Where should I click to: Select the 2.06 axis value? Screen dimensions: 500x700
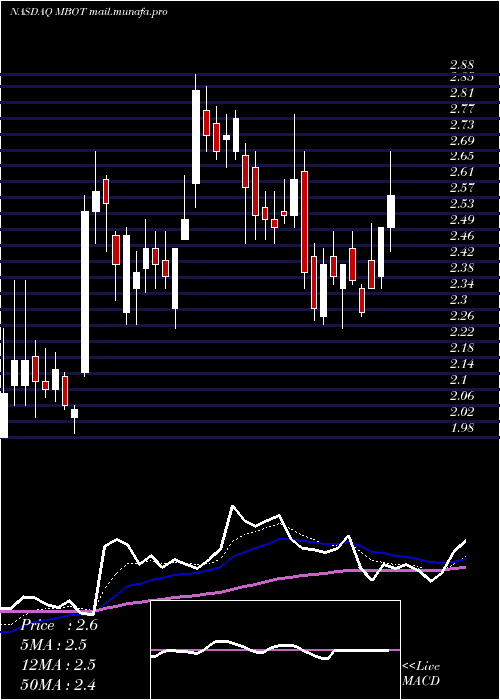pos(462,396)
